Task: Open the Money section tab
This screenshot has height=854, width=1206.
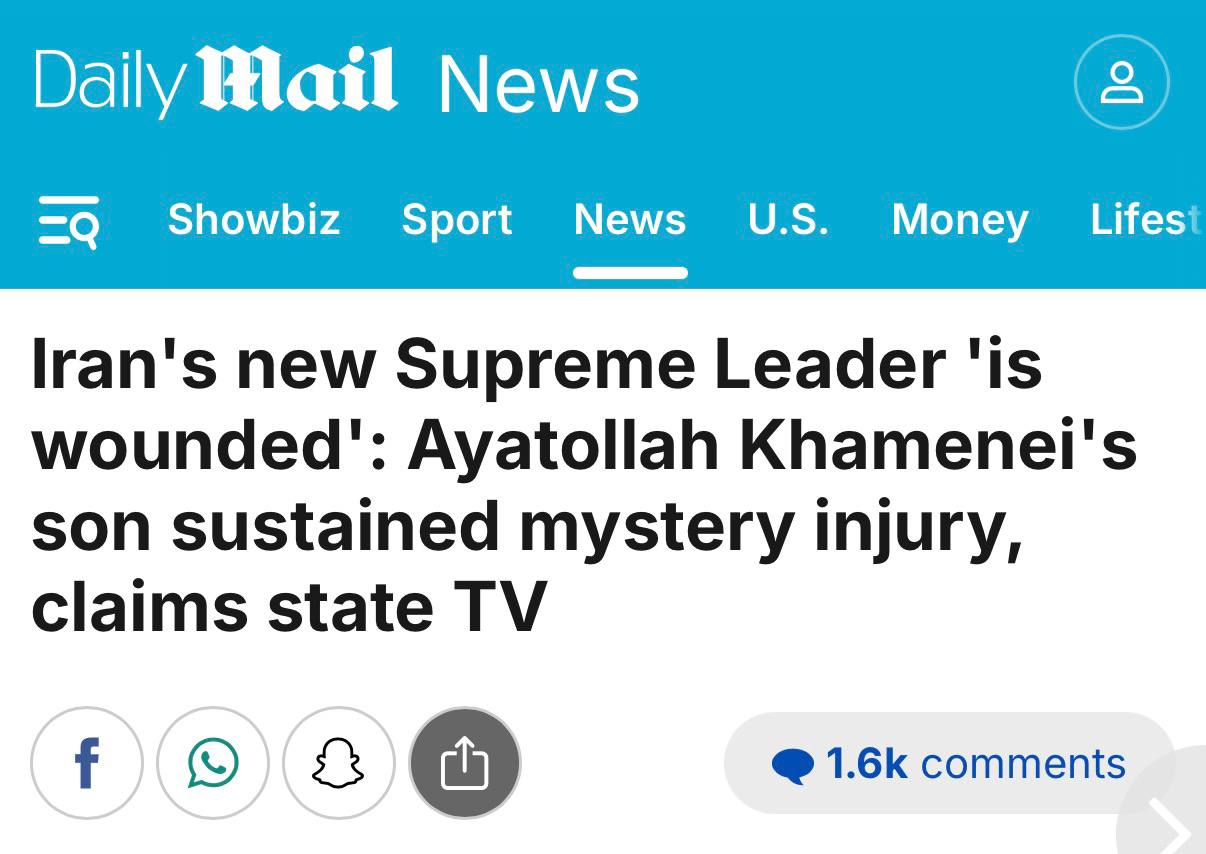Action: 960,219
